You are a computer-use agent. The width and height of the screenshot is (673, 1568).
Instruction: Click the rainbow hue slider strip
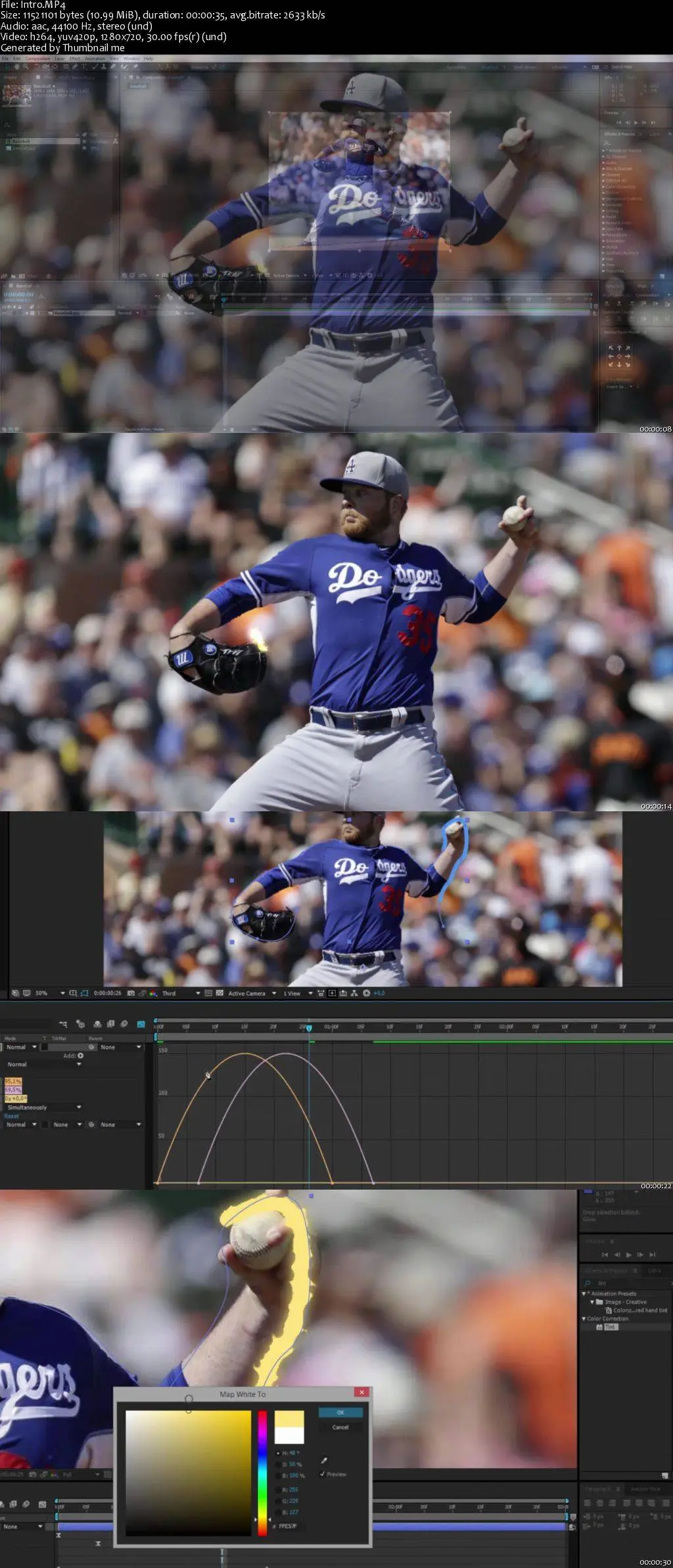point(262,1473)
